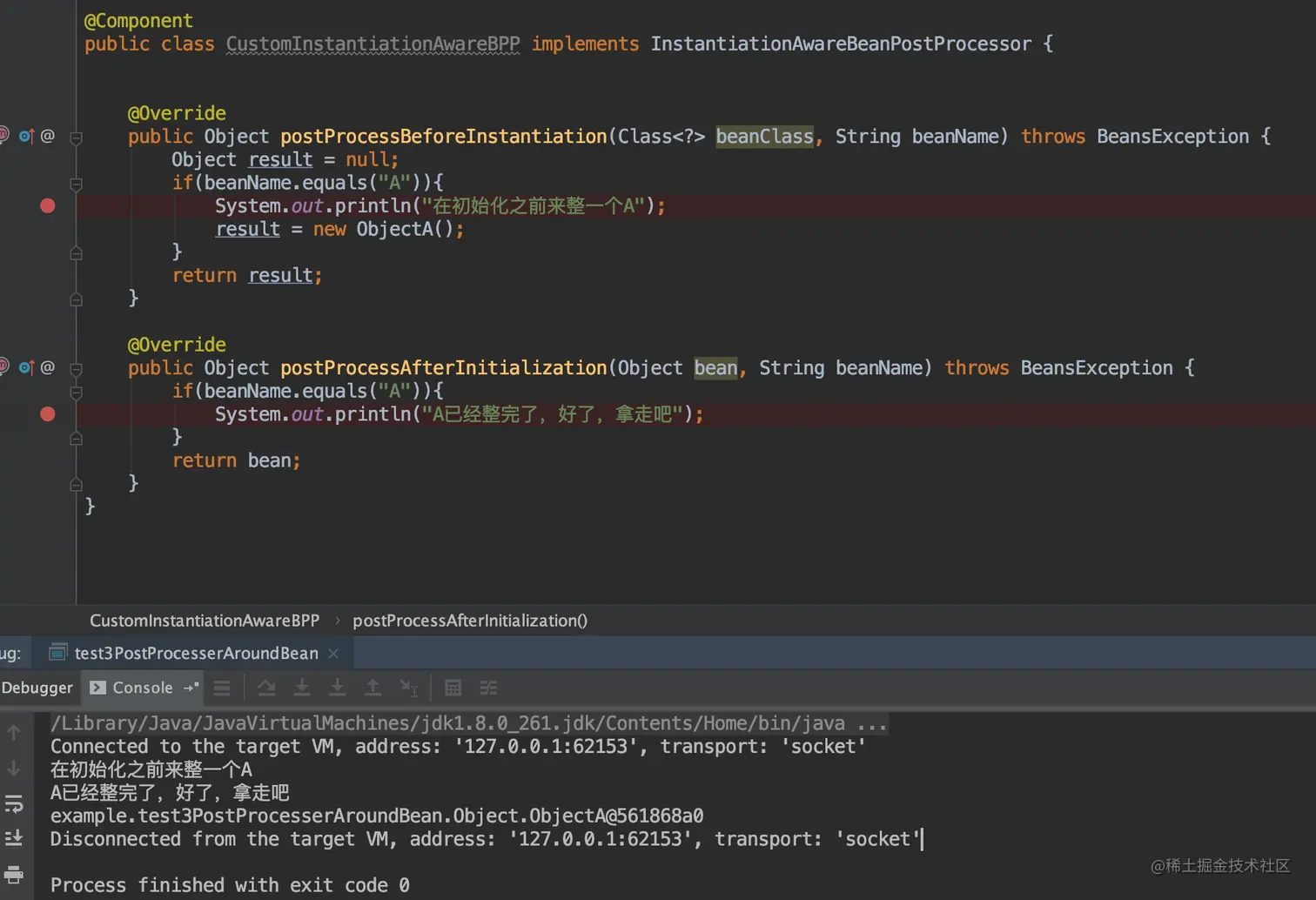Toggle breakpoint on the '在初始化之前来整一个A' println line
Screen dimensions: 1316x900
point(48,205)
